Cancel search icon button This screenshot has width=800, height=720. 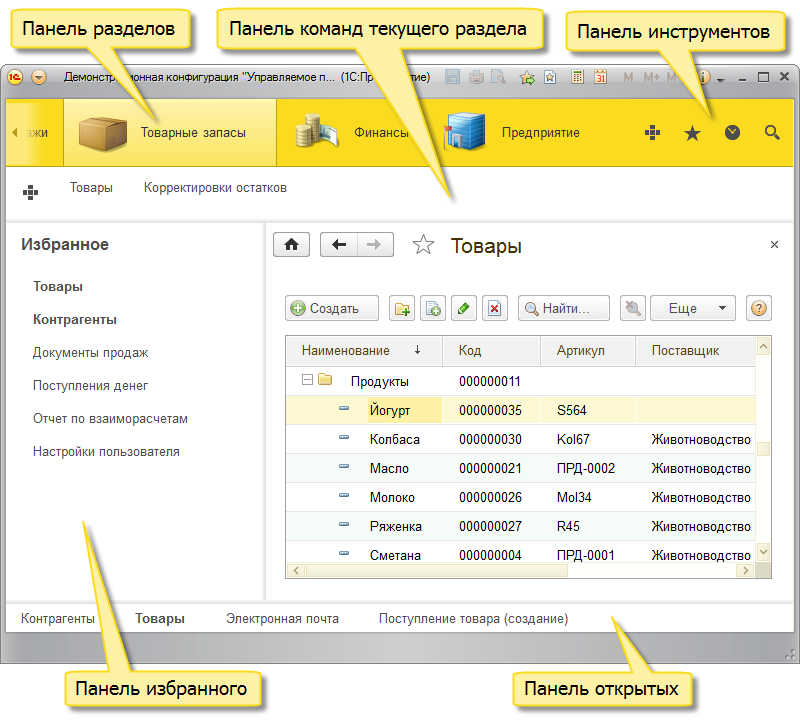pyautogui.click(x=633, y=308)
